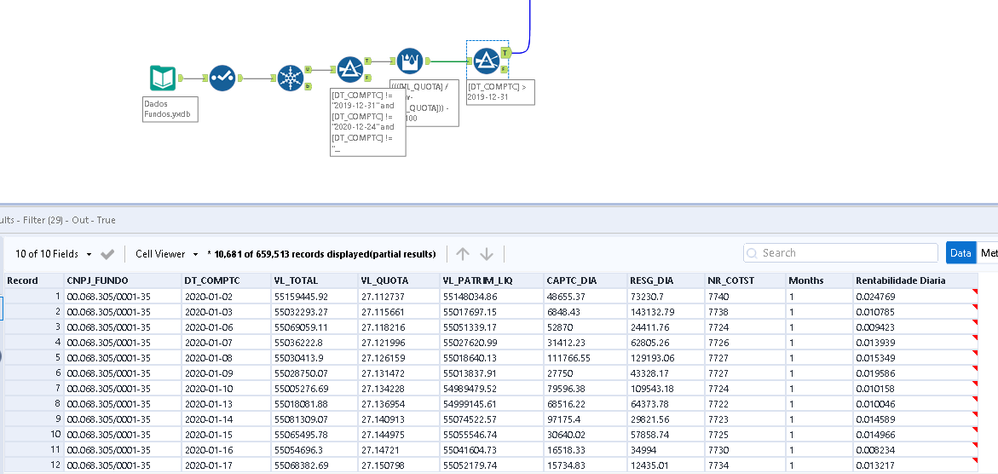
Task: Select the Multi-Row Formula crown tool
Action: [410, 61]
